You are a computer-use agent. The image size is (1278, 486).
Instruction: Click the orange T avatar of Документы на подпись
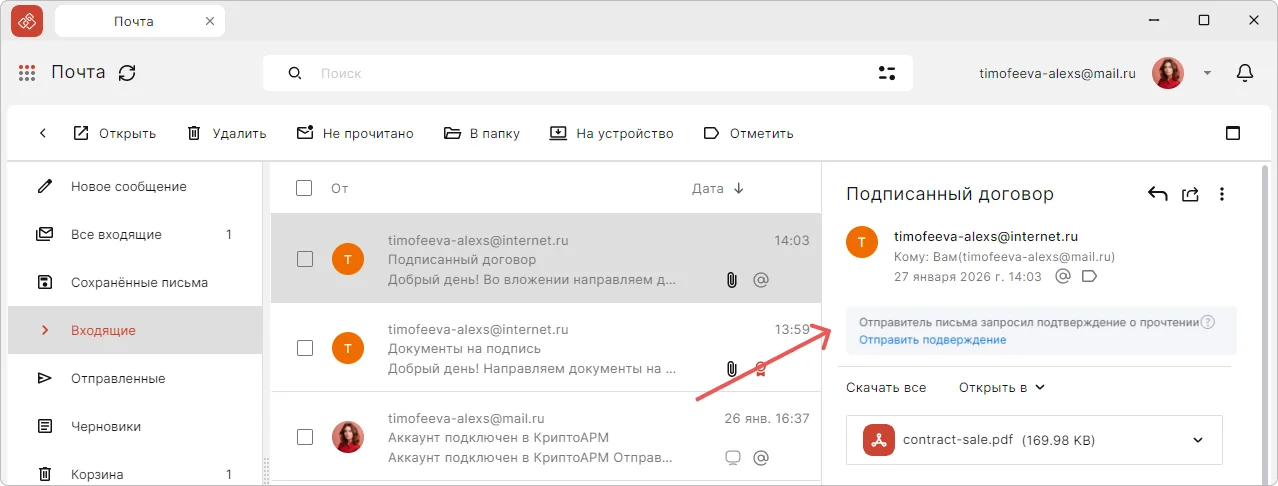click(347, 348)
